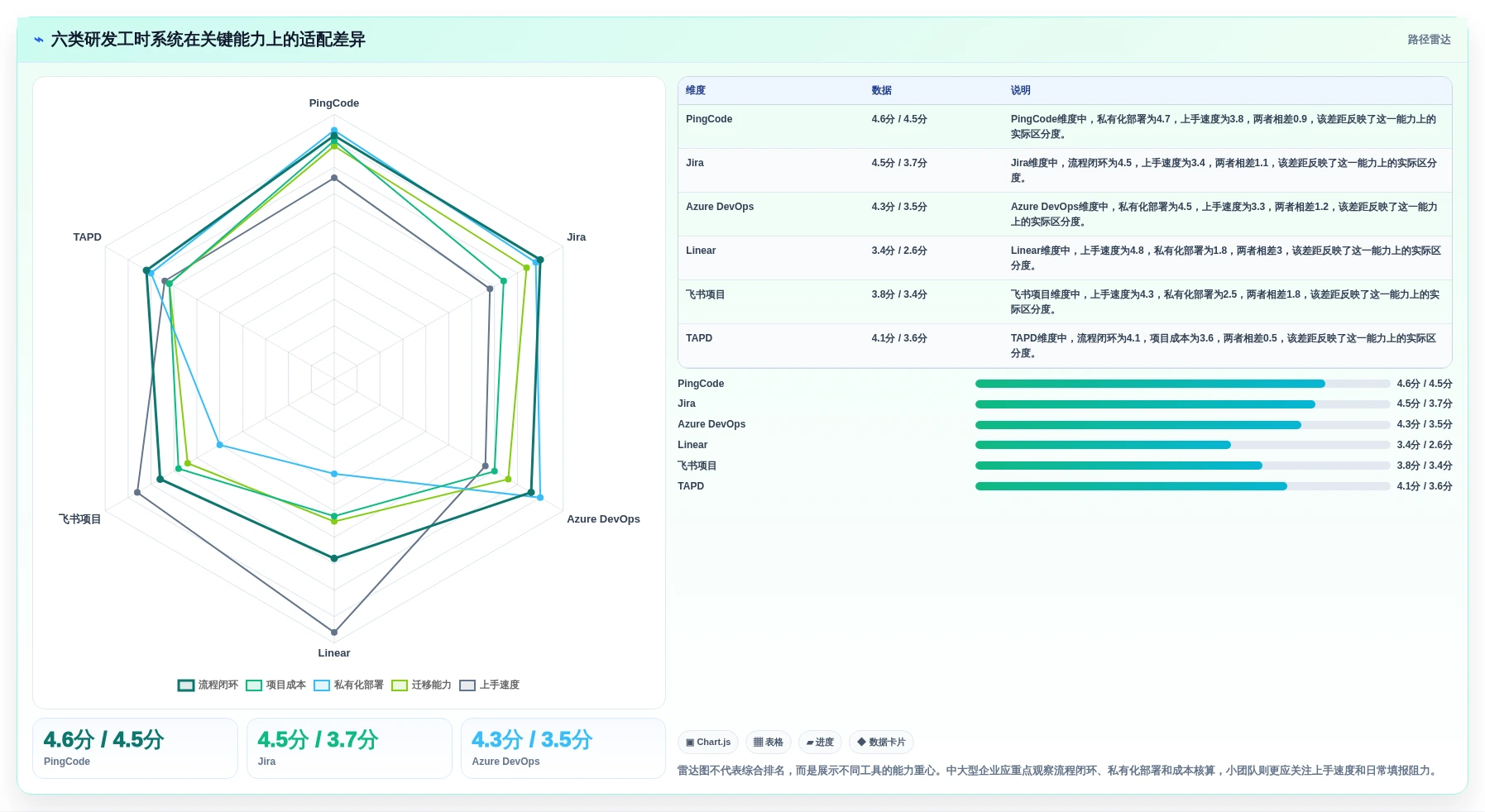Screen dimensions: 1485x812
Task: Select the Jira table row name
Action: pyautogui.click(x=695, y=163)
